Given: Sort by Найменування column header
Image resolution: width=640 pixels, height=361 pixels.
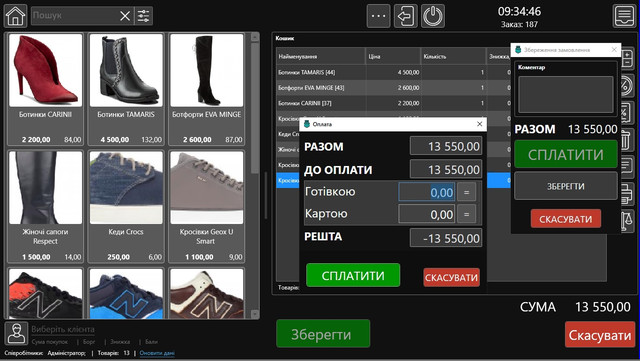Looking at the screenshot, I should click(320, 56).
